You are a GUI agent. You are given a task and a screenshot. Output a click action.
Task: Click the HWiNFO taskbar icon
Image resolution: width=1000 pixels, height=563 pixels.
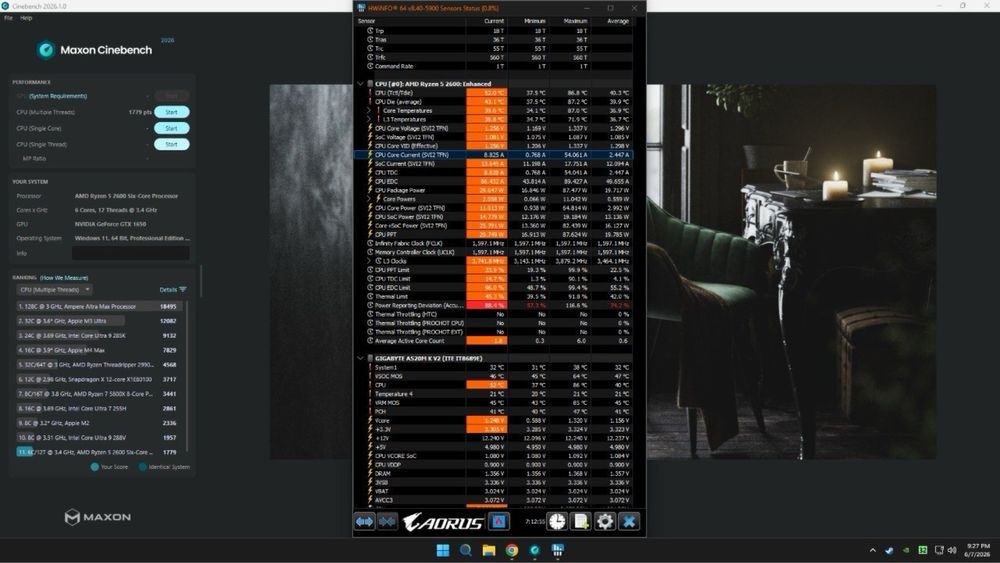click(557, 550)
